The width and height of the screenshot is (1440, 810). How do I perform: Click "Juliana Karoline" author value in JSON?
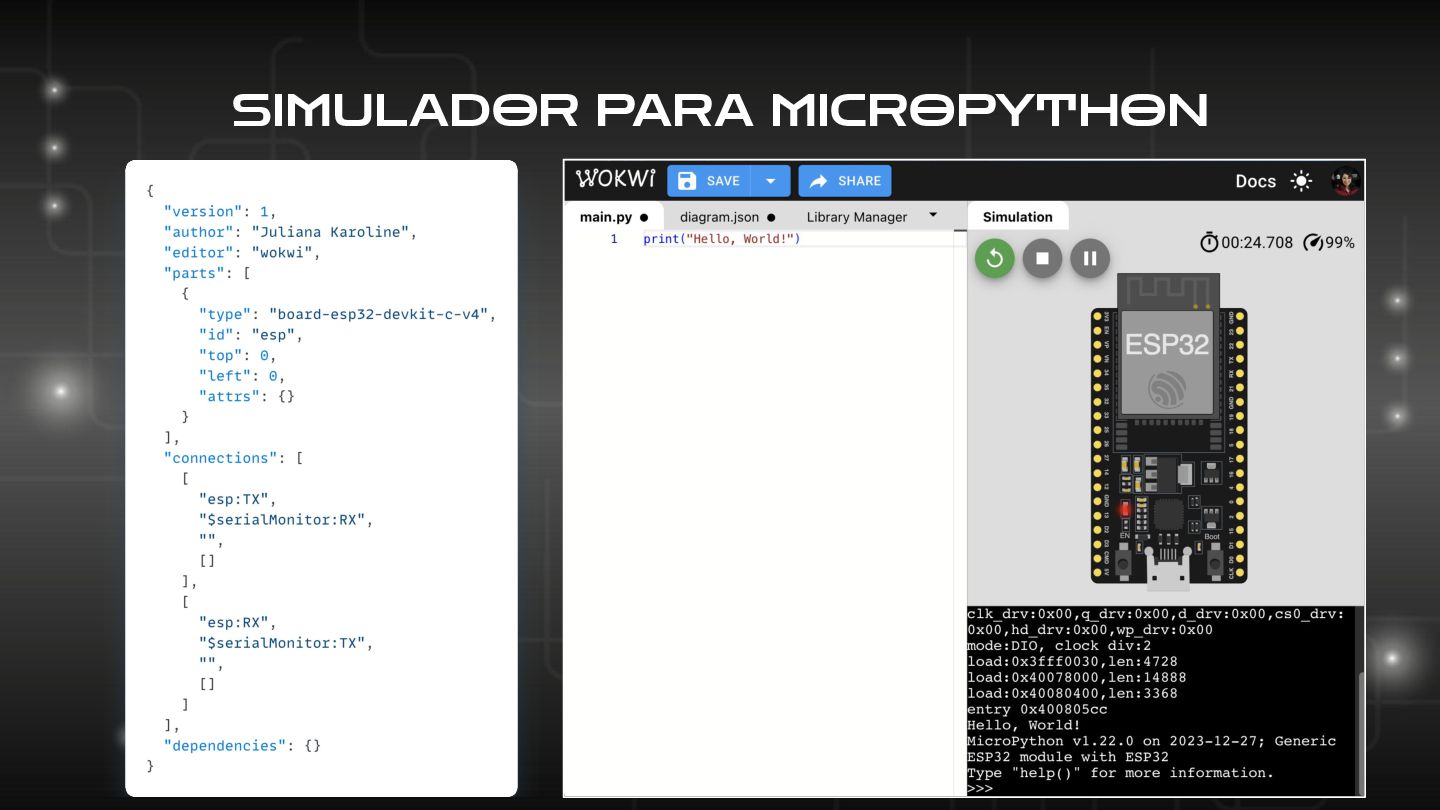[330, 232]
